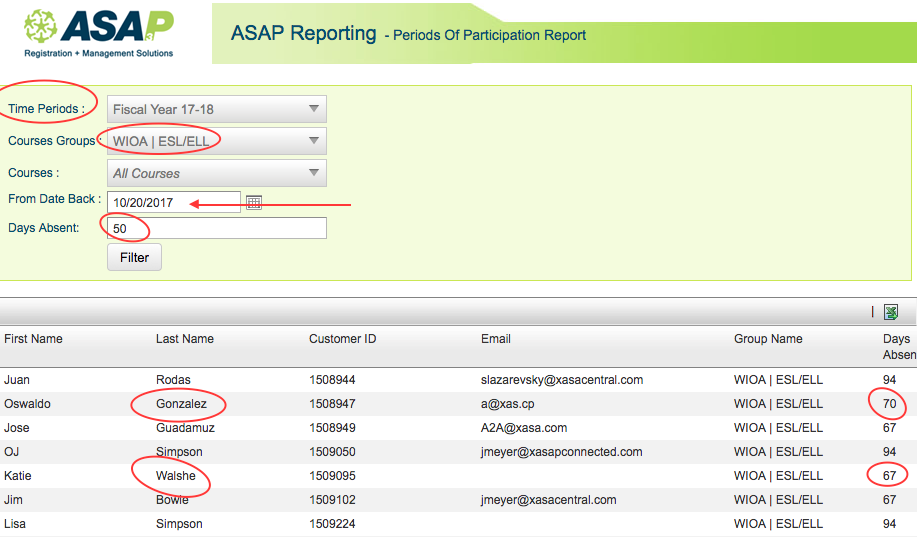
Task: Open the All Courses dropdown
Action: coord(216,173)
